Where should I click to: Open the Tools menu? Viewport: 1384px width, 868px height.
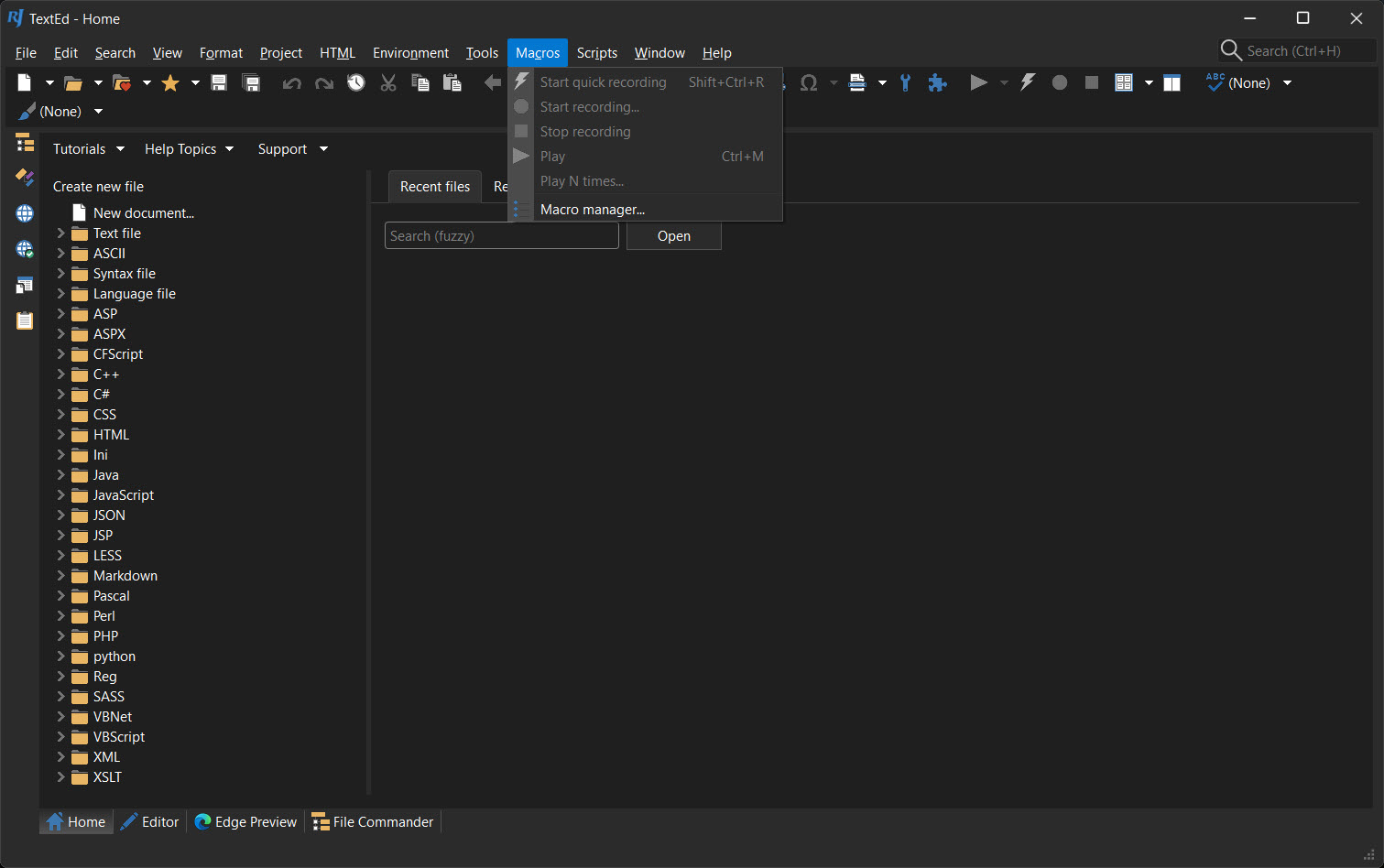(482, 53)
